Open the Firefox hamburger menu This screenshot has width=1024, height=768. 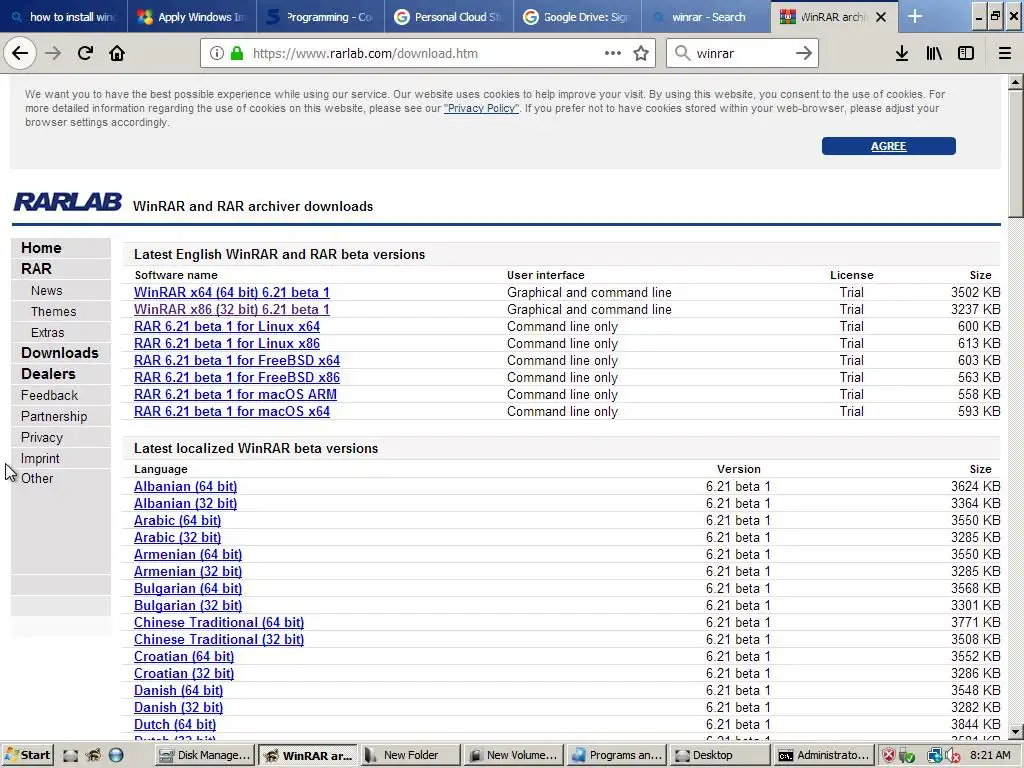pos(1004,54)
